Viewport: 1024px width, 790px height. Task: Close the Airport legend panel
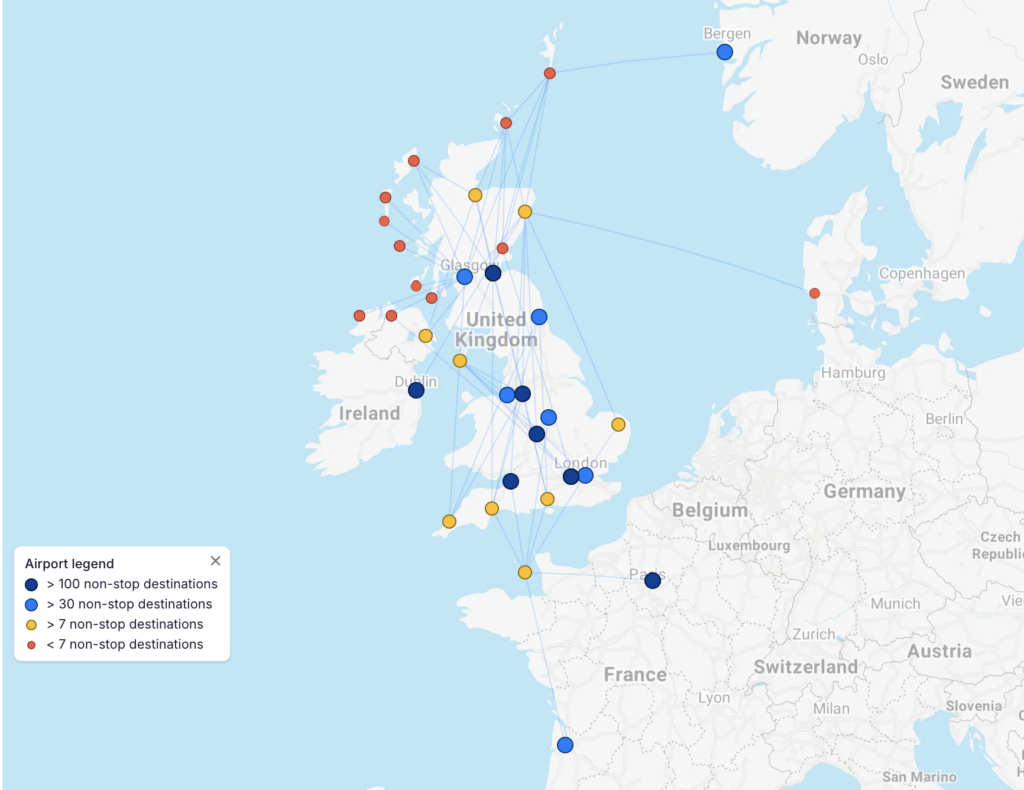tap(216, 561)
